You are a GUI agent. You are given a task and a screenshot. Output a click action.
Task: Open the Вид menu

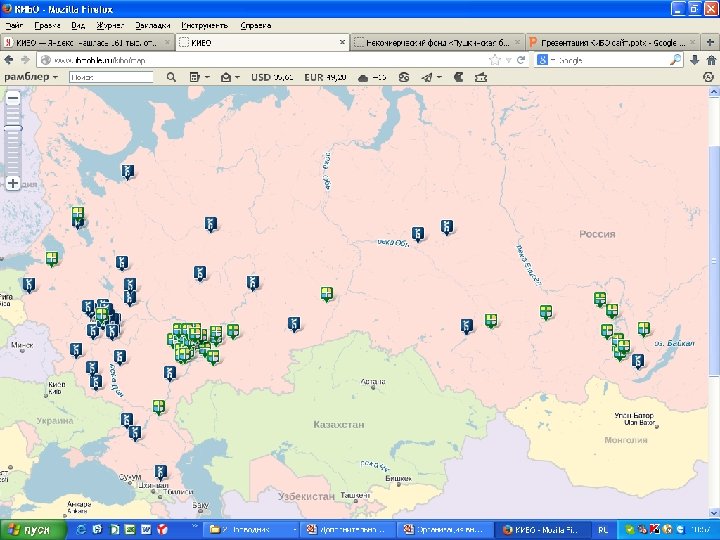78,26
